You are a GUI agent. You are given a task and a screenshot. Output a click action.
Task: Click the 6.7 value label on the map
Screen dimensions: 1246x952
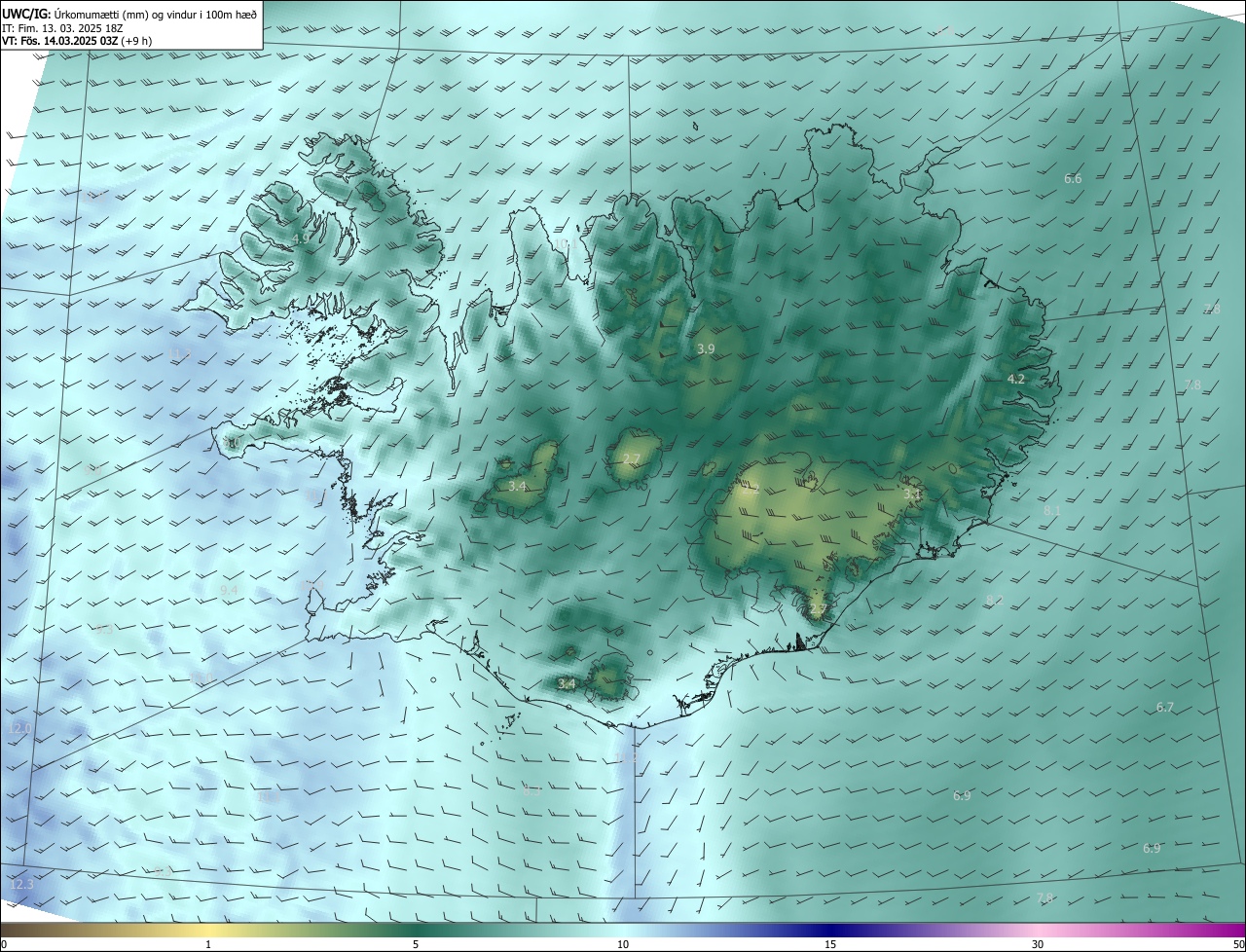pyautogui.click(x=1165, y=708)
